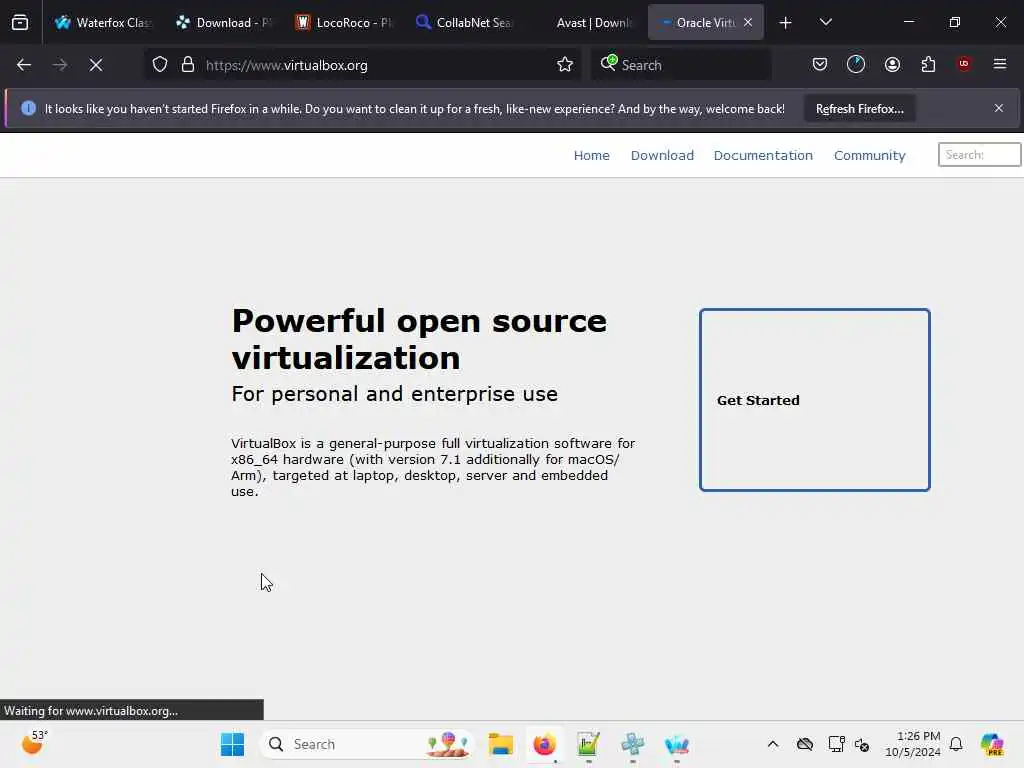Click the Get Started box
Image resolution: width=1024 pixels, height=768 pixels.
pyautogui.click(x=814, y=400)
